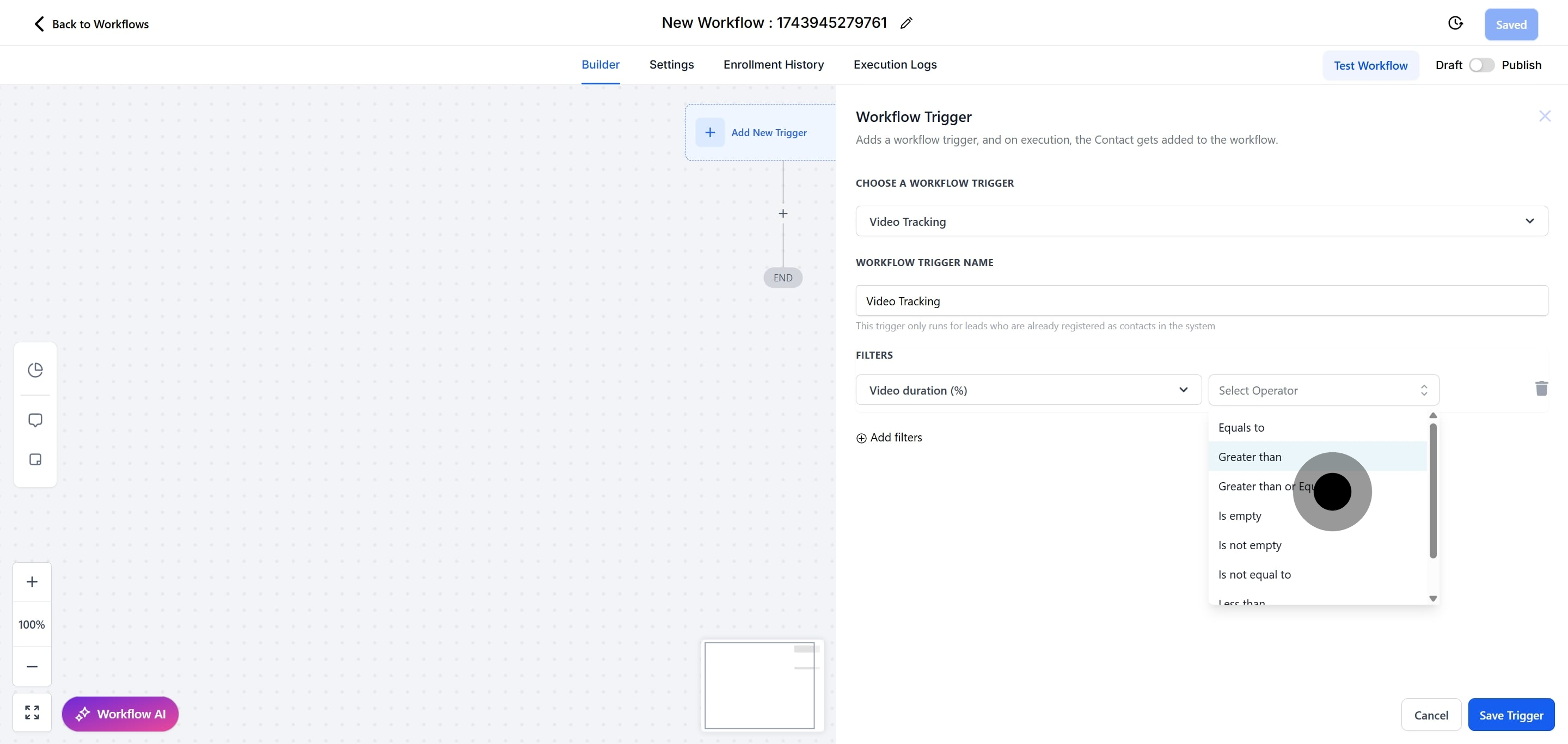Screen dimensions: 1568x744
Task: Close the Workflow Trigger panel
Action: (x=1544, y=116)
